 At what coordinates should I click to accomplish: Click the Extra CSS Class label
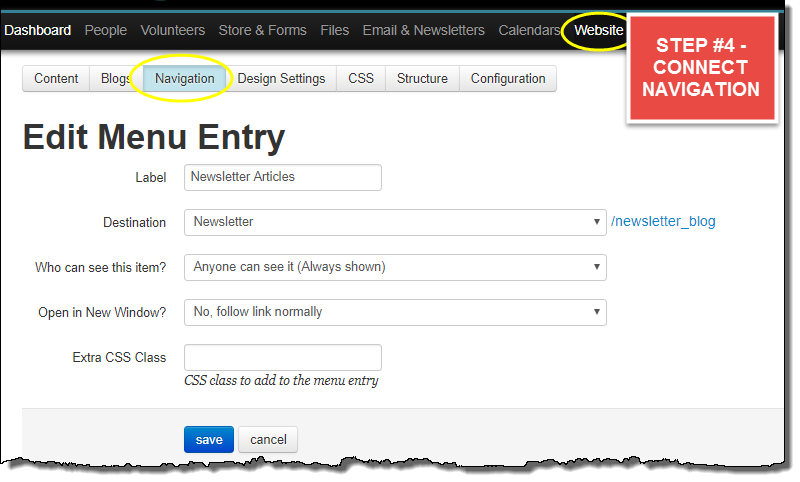119,358
